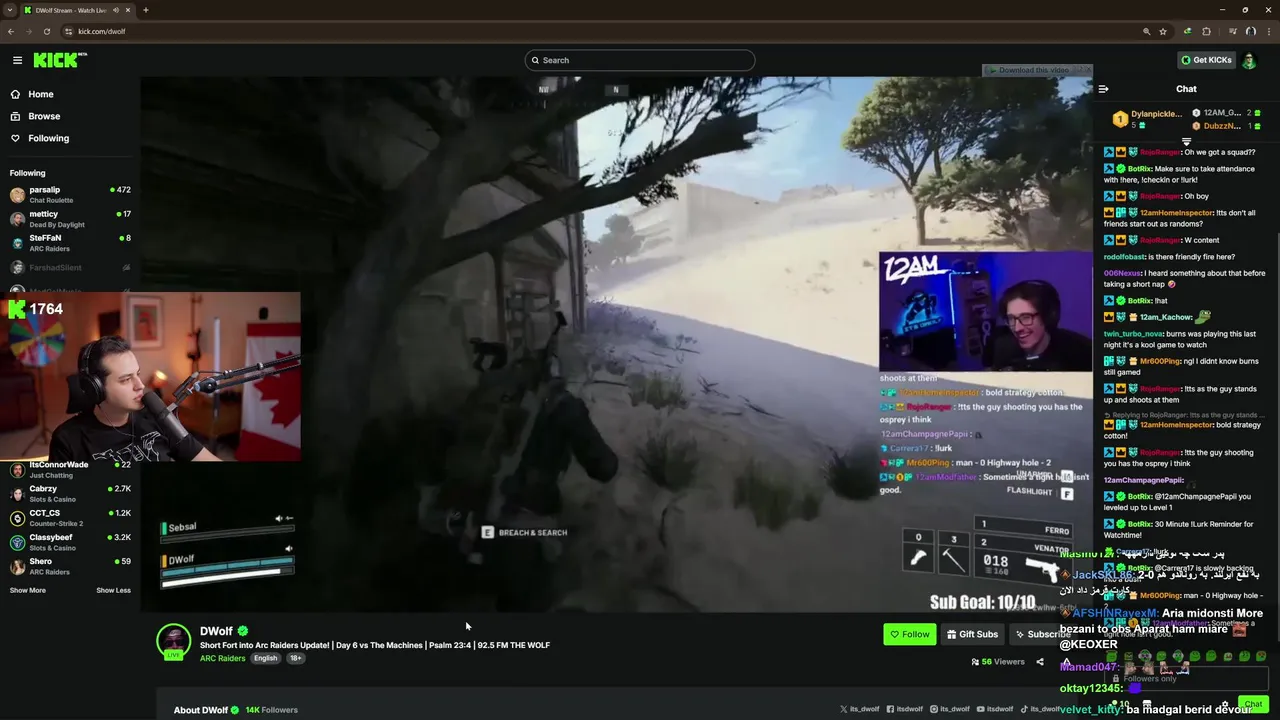The width and height of the screenshot is (1280, 720).
Task: Click 006Nexus username in chat
Action: (x=1122, y=273)
